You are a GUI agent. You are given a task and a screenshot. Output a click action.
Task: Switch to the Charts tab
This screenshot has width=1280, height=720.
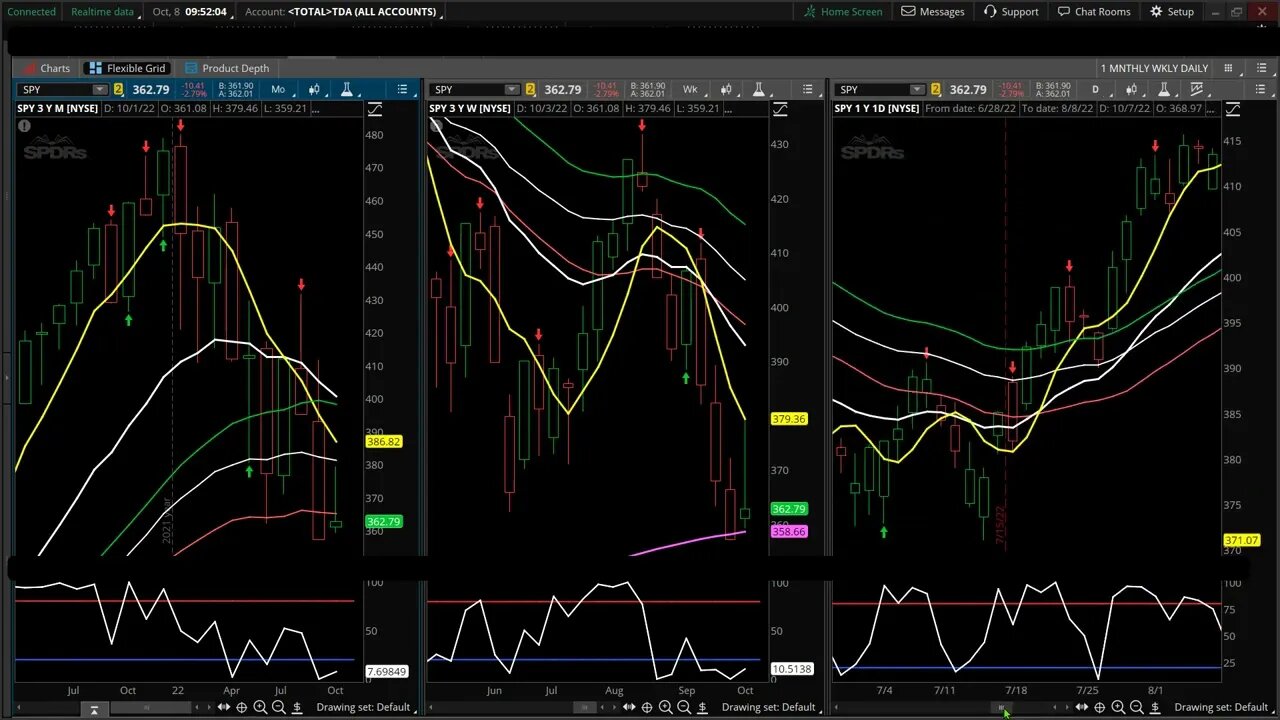pos(46,68)
